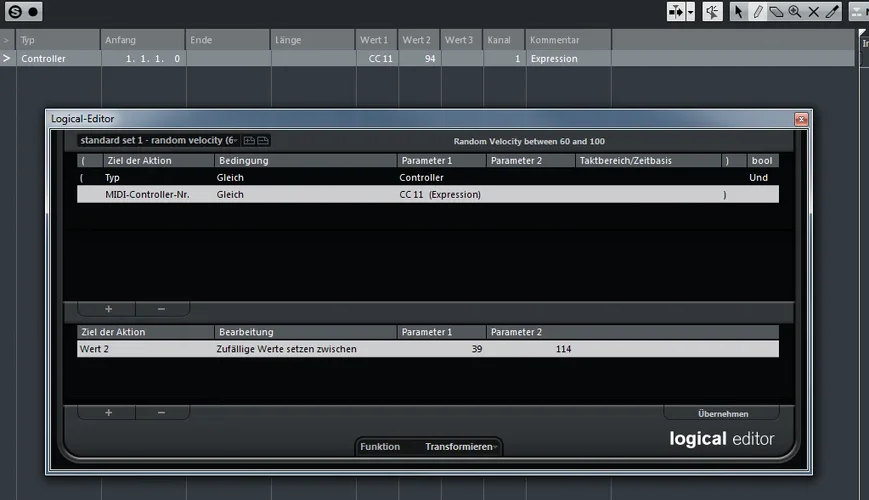Open the preset dropdown standard set 1

pyautogui.click(x=159, y=140)
